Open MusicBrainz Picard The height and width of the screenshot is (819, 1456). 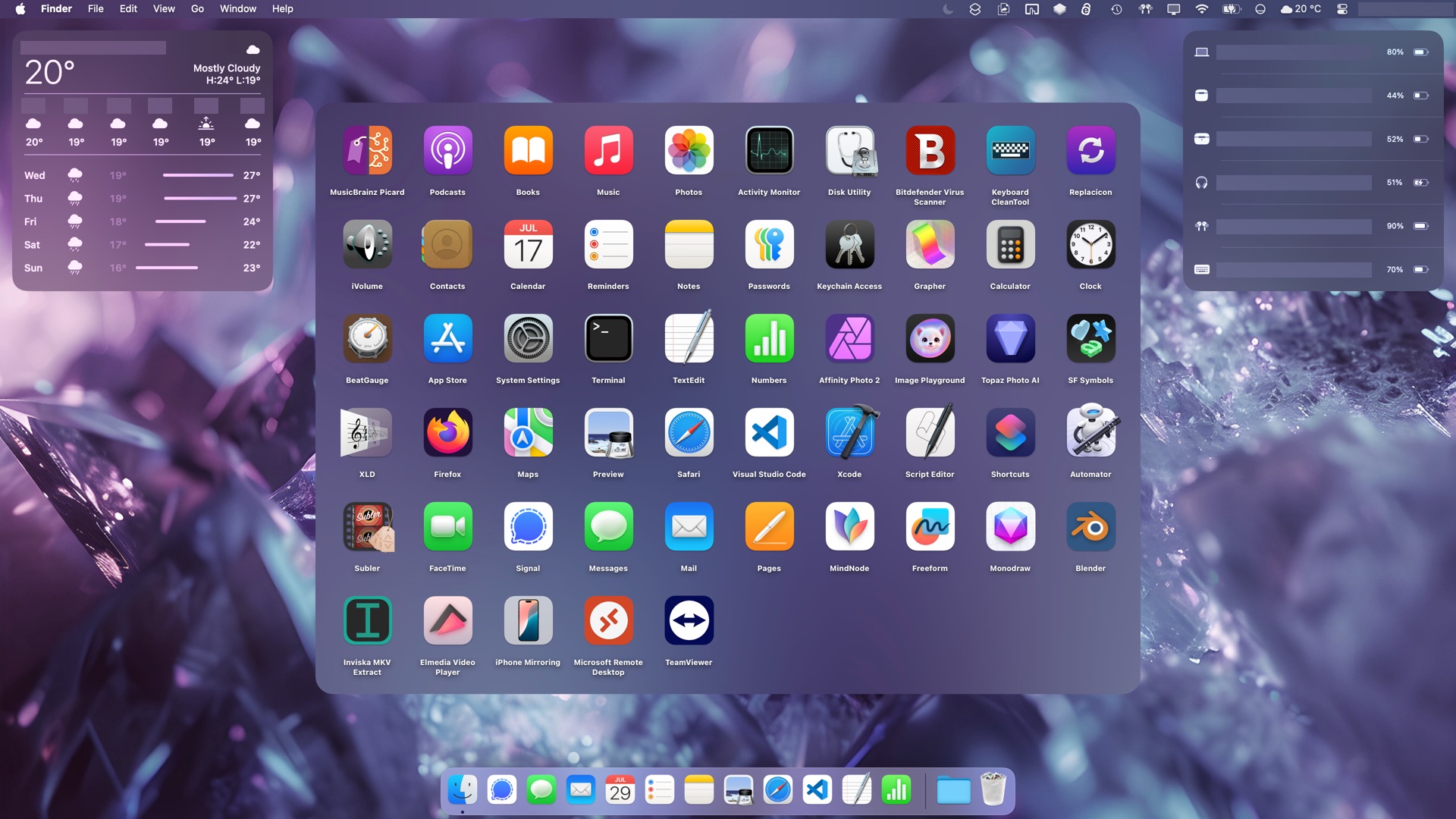367,150
